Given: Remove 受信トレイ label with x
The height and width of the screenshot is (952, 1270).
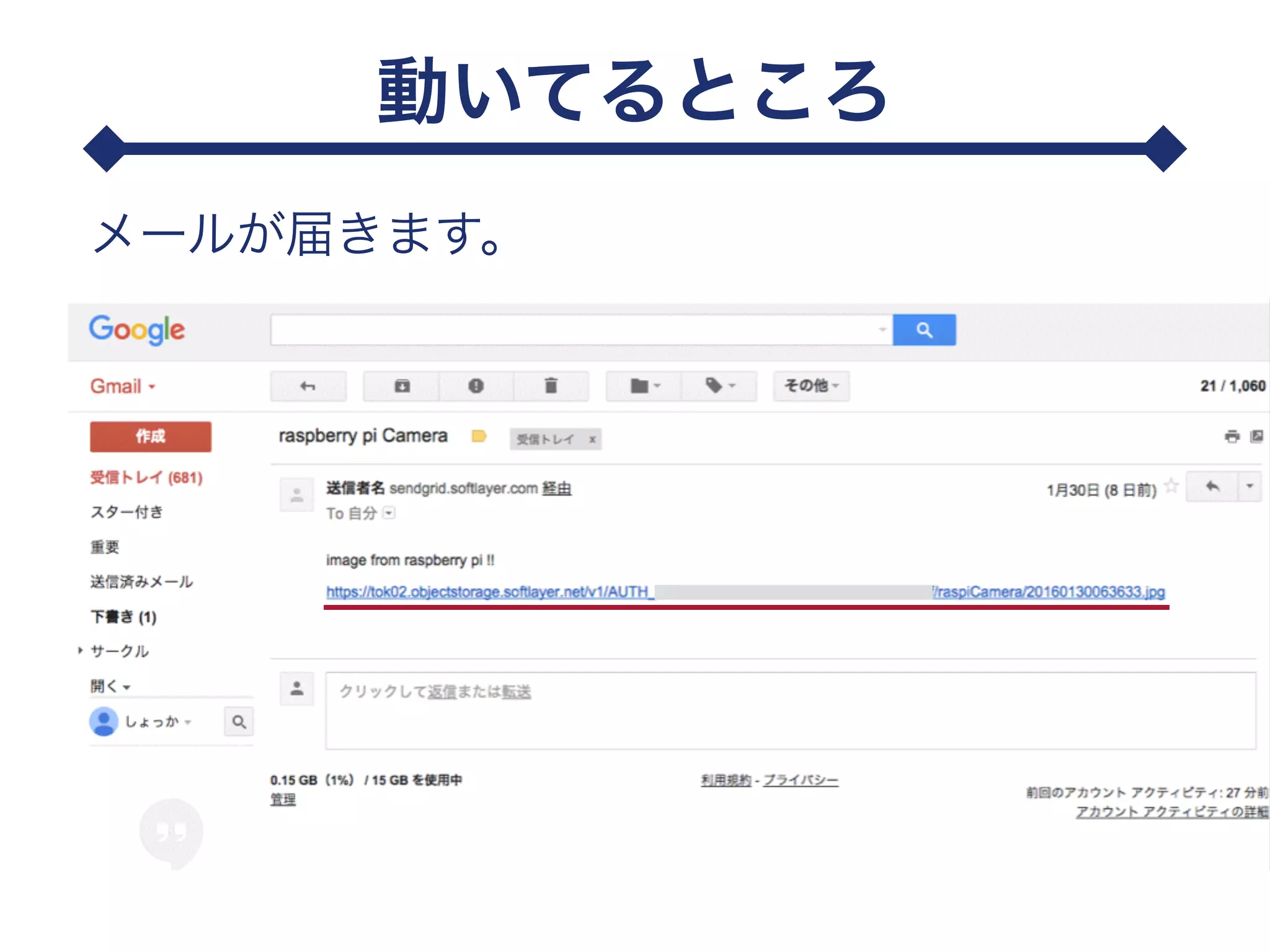Looking at the screenshot, I should 592,439.
